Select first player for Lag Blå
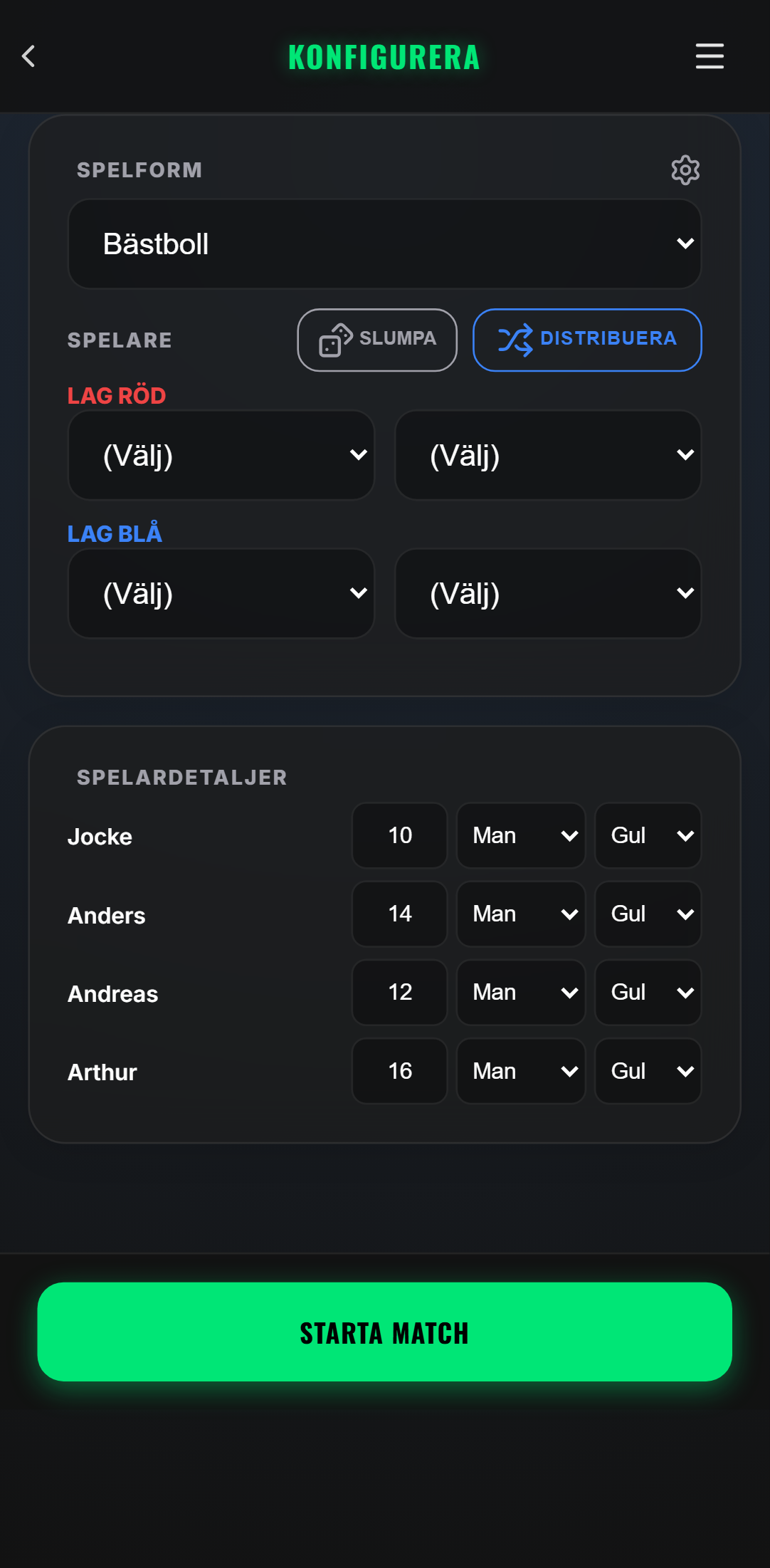Screen dimensions: 770x1568 click(221, 593)
